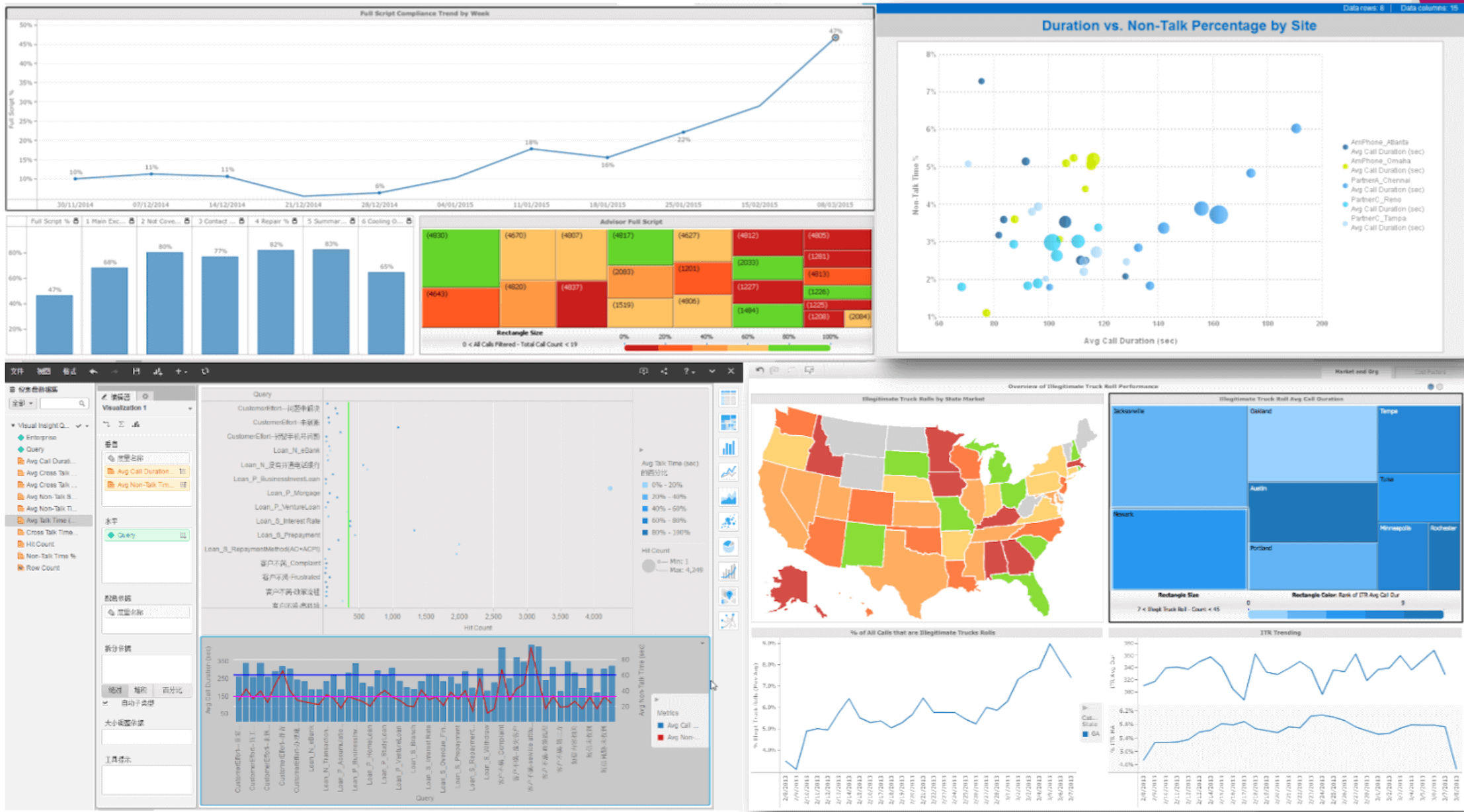
Task: Click the undo arrow in the dark toolbar
Action: (x=93, y=372)
